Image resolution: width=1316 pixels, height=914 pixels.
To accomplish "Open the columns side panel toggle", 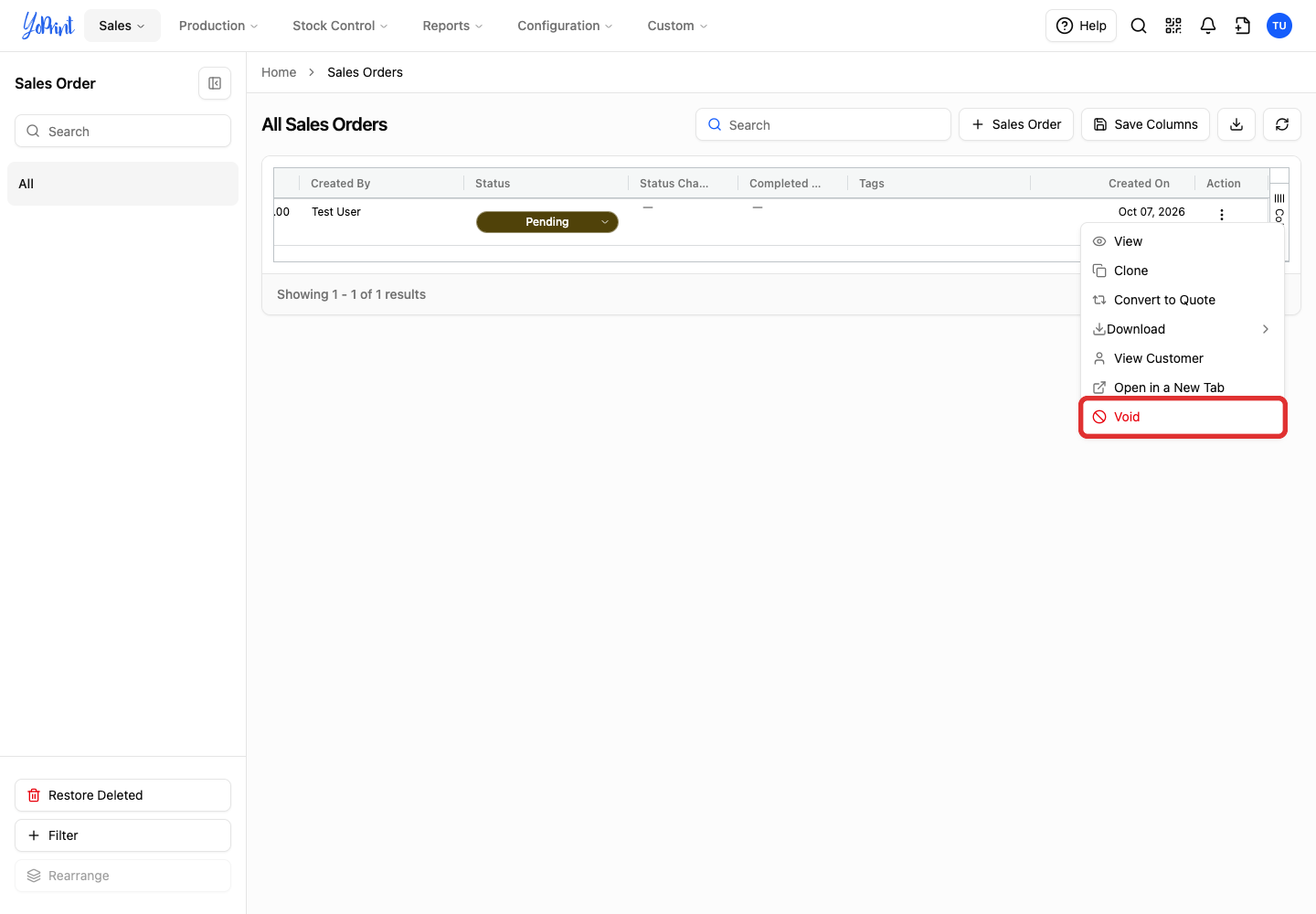I will (1279, 208).
